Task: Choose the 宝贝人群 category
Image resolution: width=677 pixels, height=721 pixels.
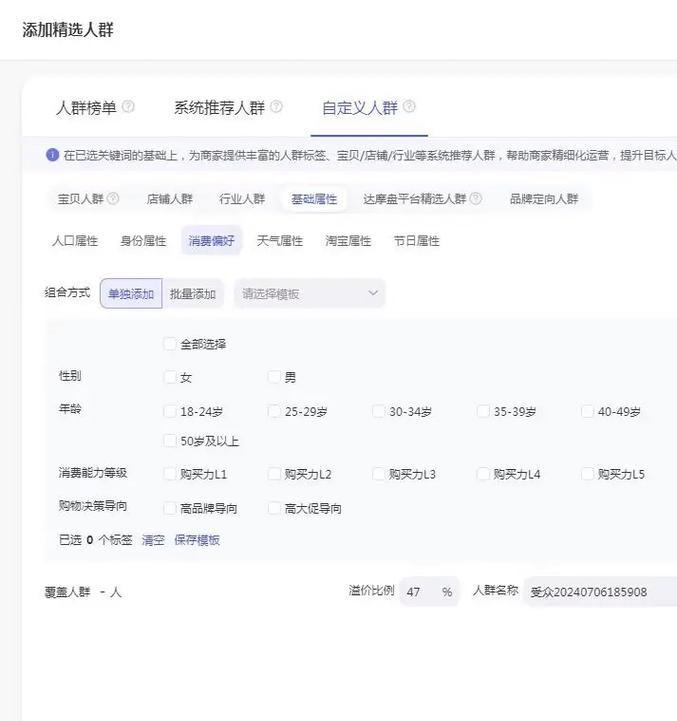Action: [80, 199]
